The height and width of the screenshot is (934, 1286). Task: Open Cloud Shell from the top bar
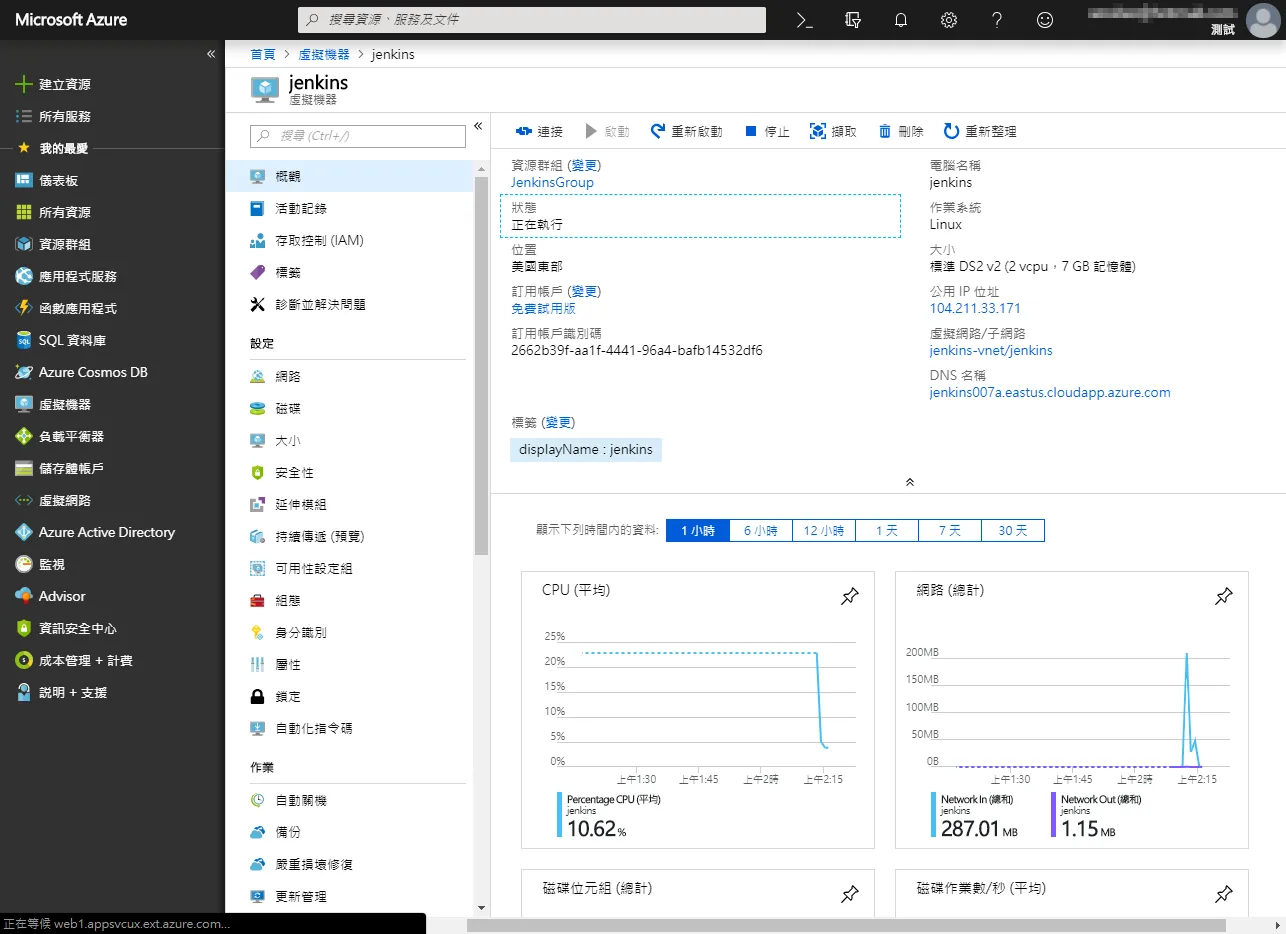click(x=804, y=20)
